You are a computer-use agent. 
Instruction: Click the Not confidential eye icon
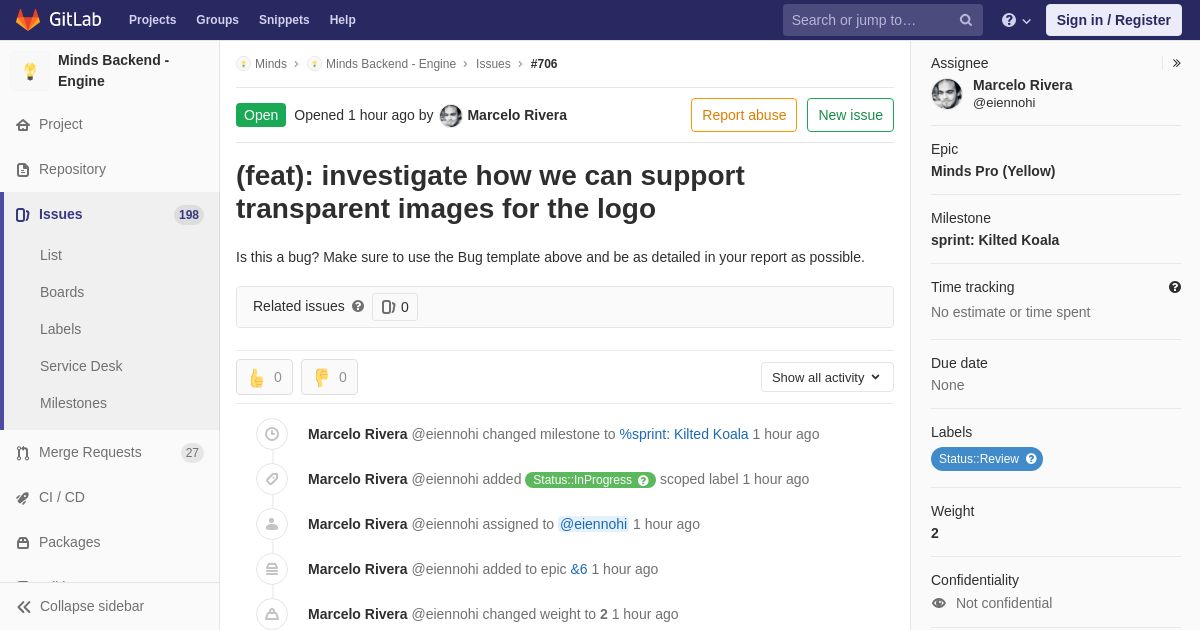[939, 603]
